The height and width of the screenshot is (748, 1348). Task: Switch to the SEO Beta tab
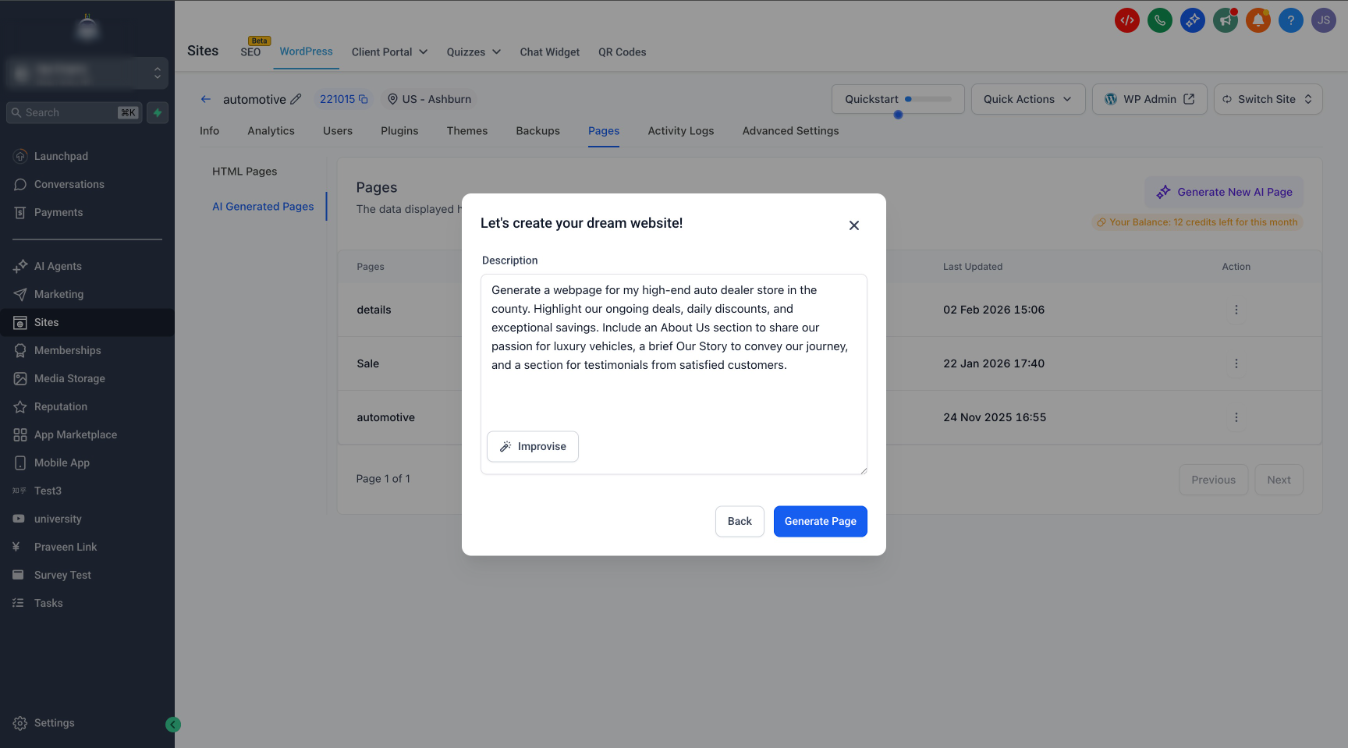point(251,52)
